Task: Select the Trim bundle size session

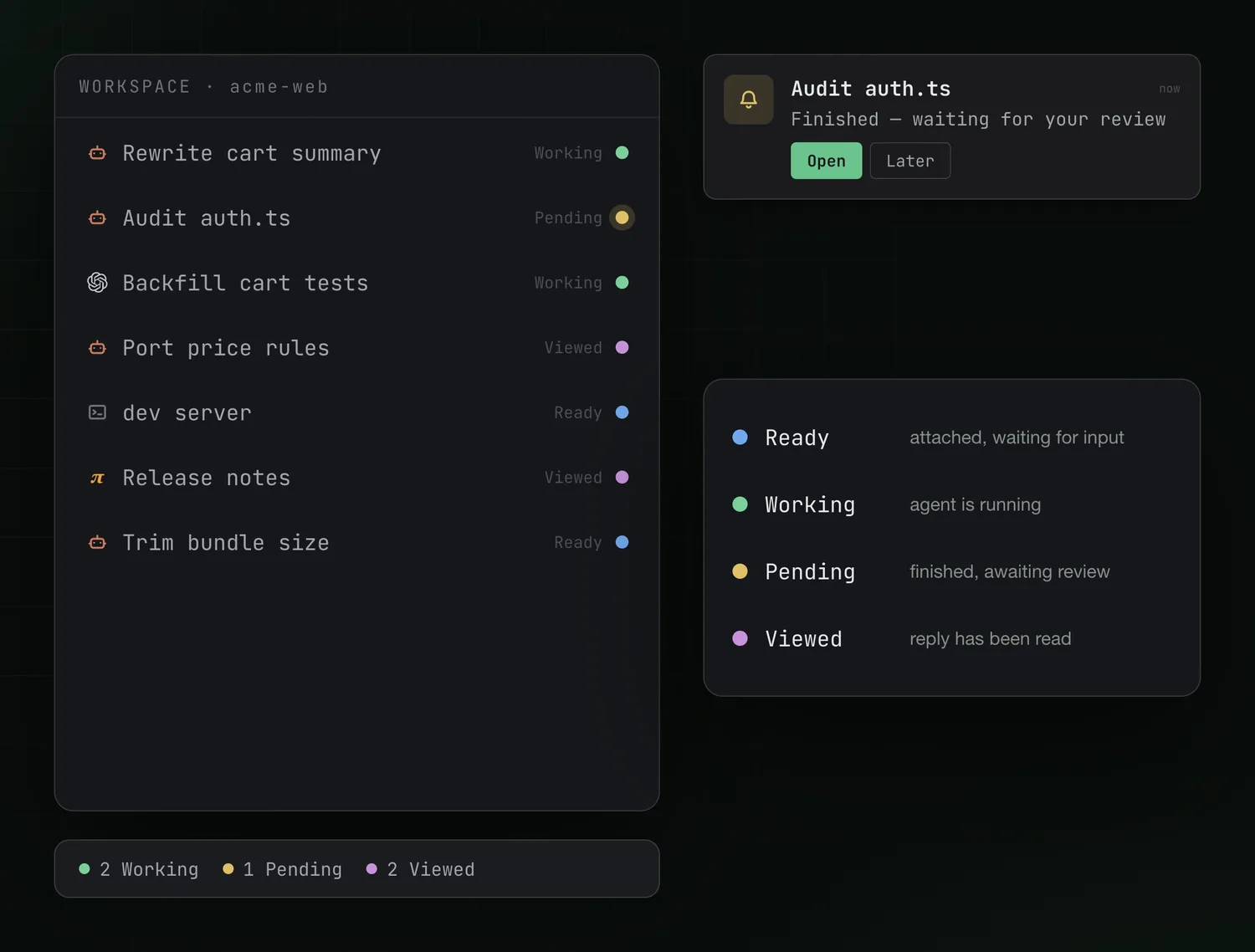Action: coord(357,542)
